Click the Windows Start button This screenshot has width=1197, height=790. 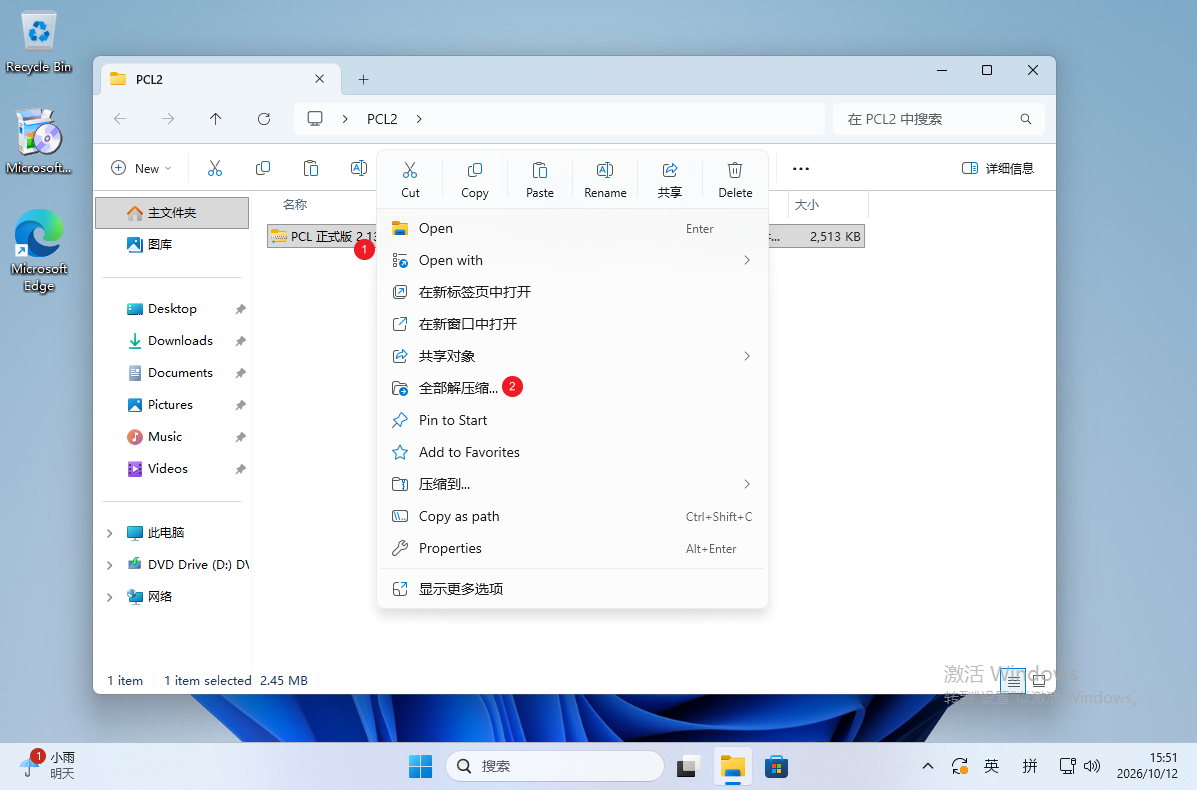pos(420,766)
